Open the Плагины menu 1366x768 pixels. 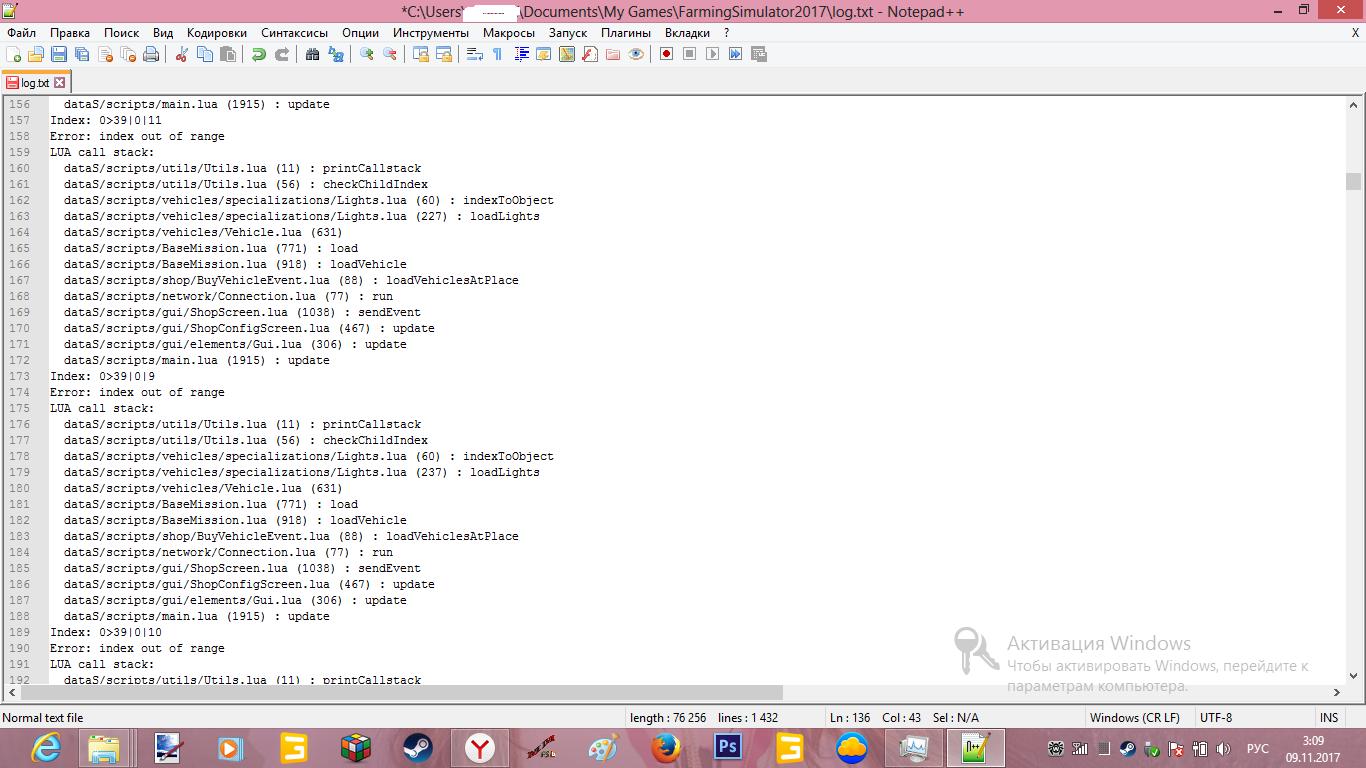[625, 33]
